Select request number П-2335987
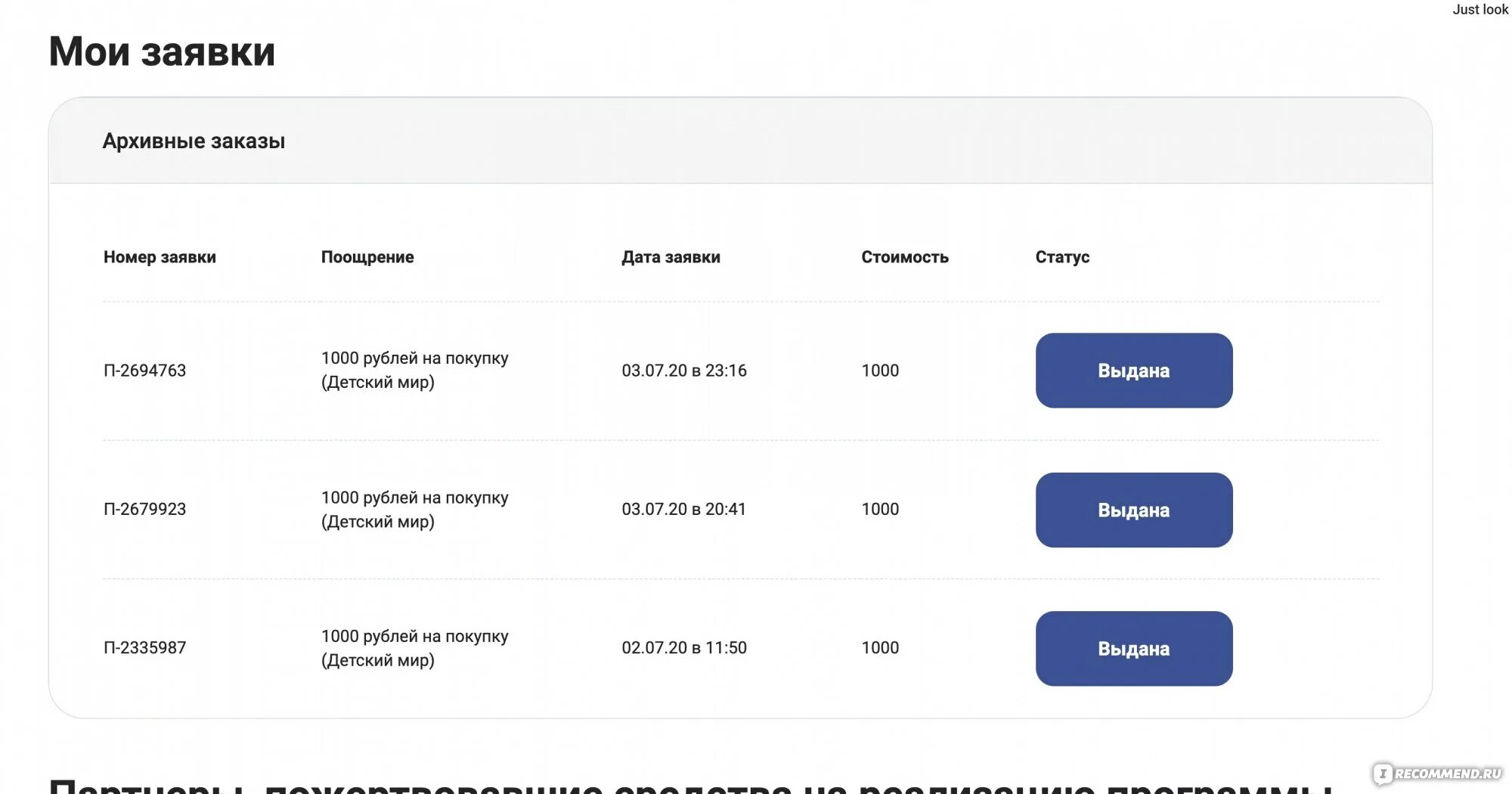1512x794 pixels. click(144, 647)
